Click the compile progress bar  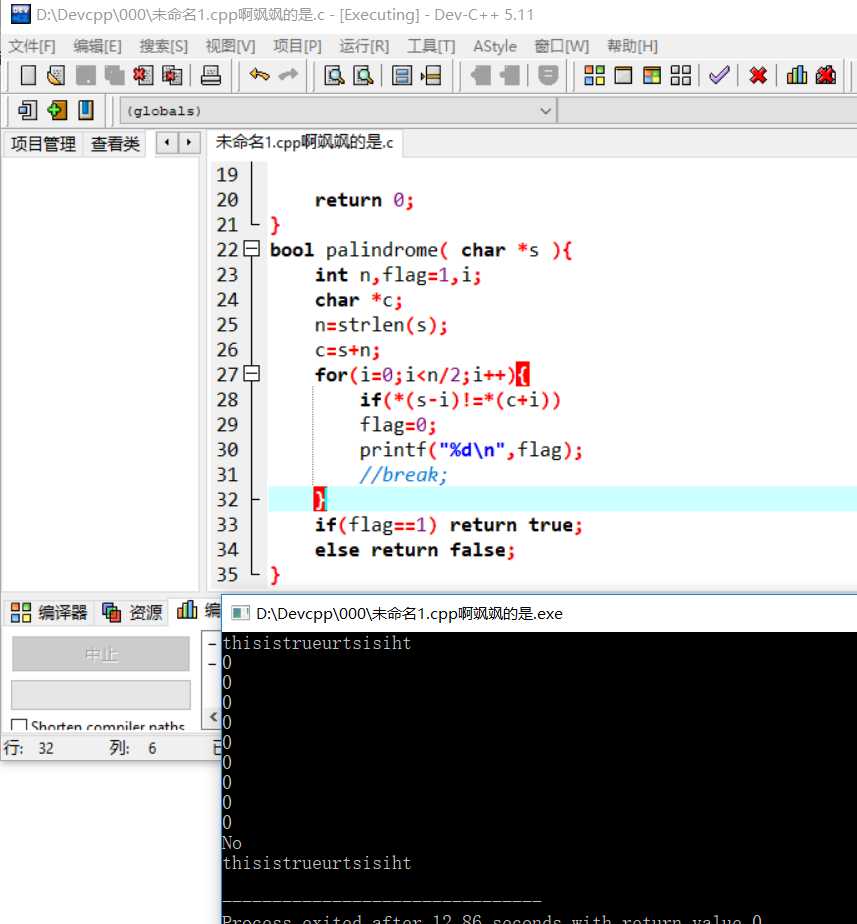tap(101, 695)
